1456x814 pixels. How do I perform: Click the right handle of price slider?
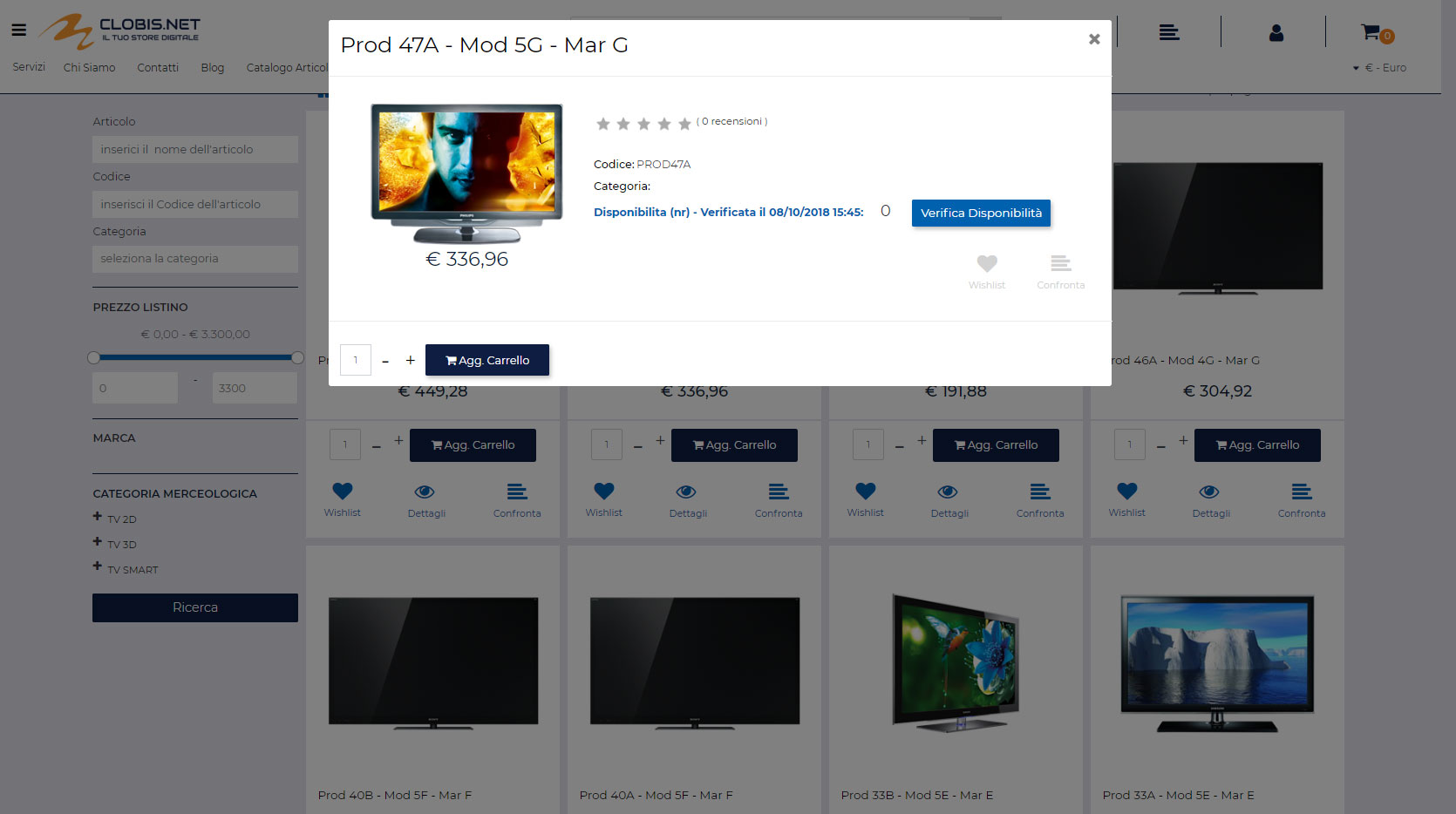297,357
